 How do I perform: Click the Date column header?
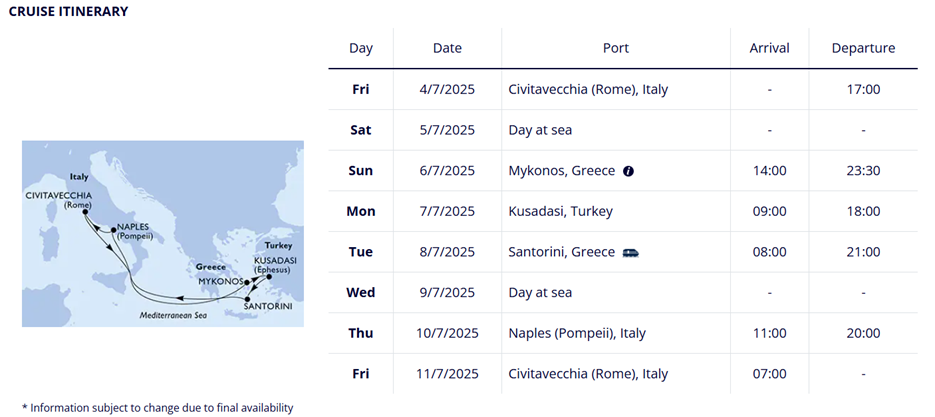447,48
